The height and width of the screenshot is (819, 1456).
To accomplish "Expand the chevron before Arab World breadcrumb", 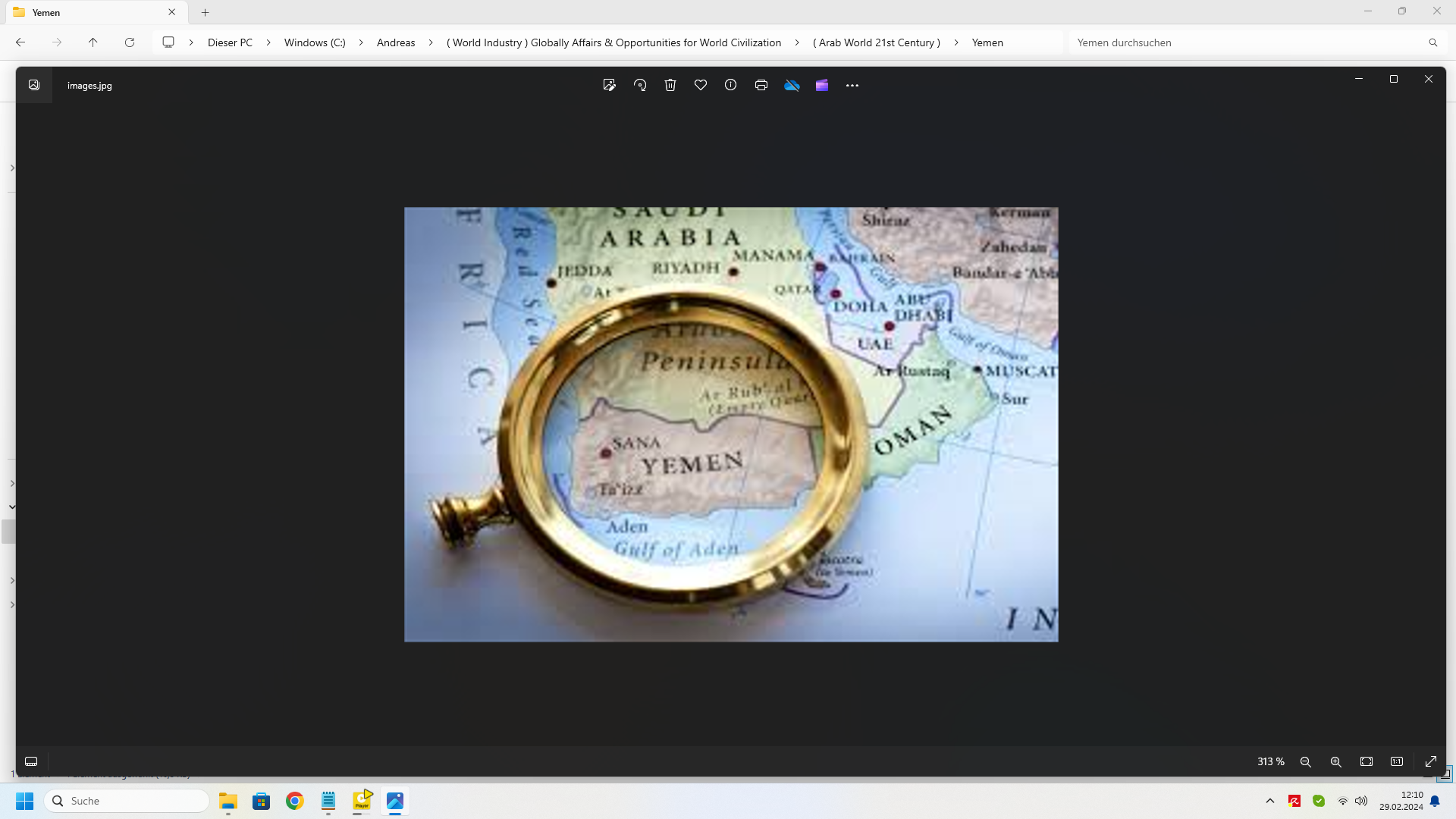I will click(x=797, y=42).
